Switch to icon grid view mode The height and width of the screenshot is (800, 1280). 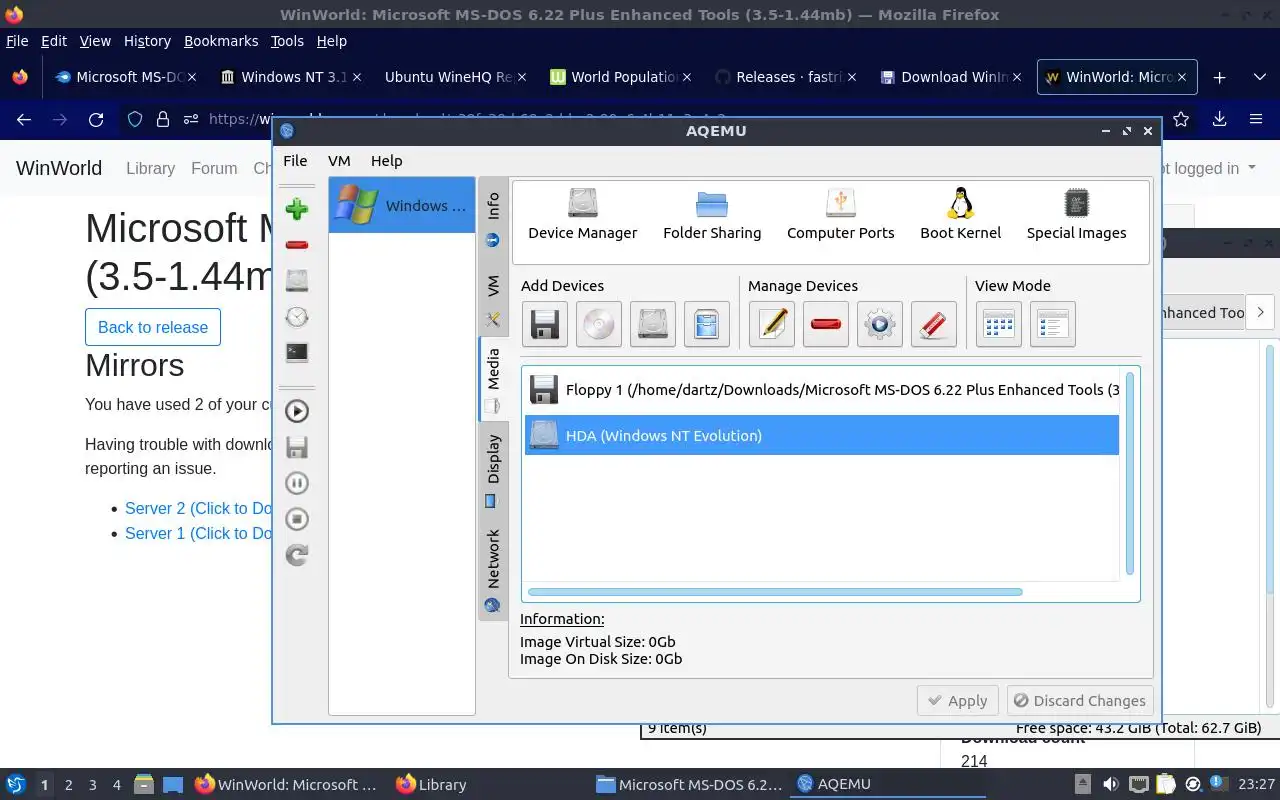(x=998, y=324)
